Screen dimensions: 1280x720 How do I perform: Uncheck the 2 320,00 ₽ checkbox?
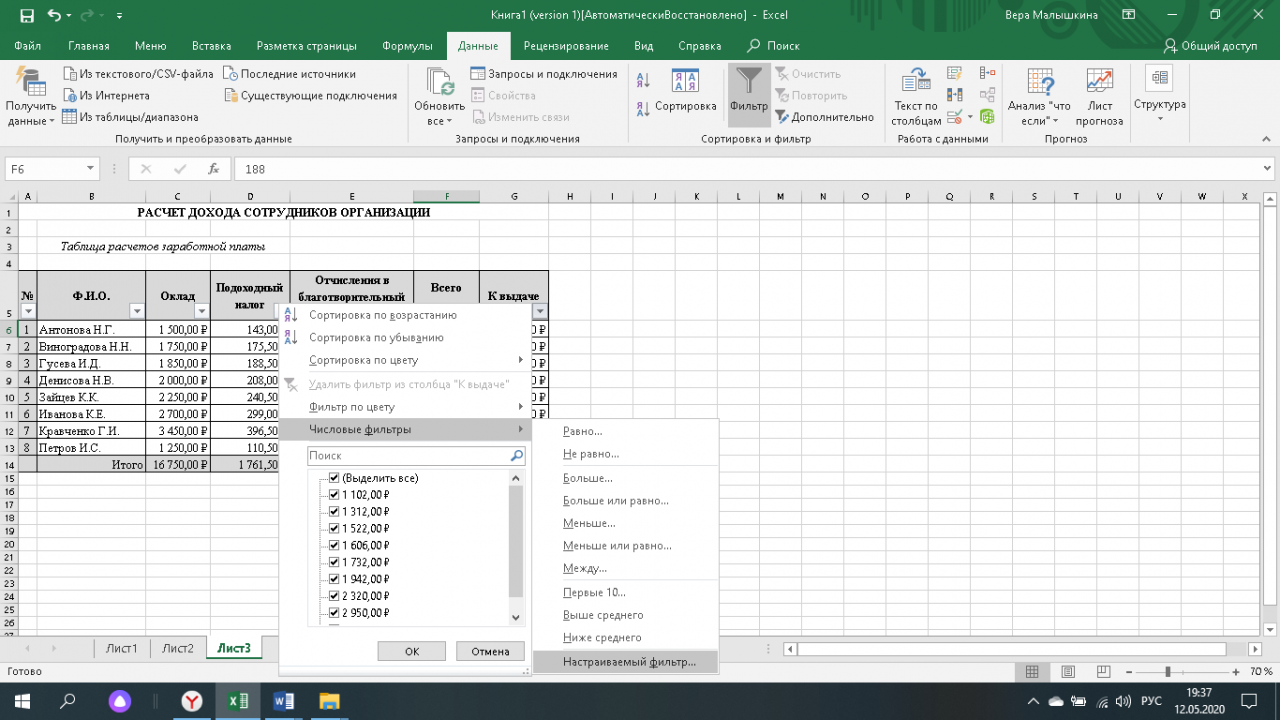pos(335,596)
